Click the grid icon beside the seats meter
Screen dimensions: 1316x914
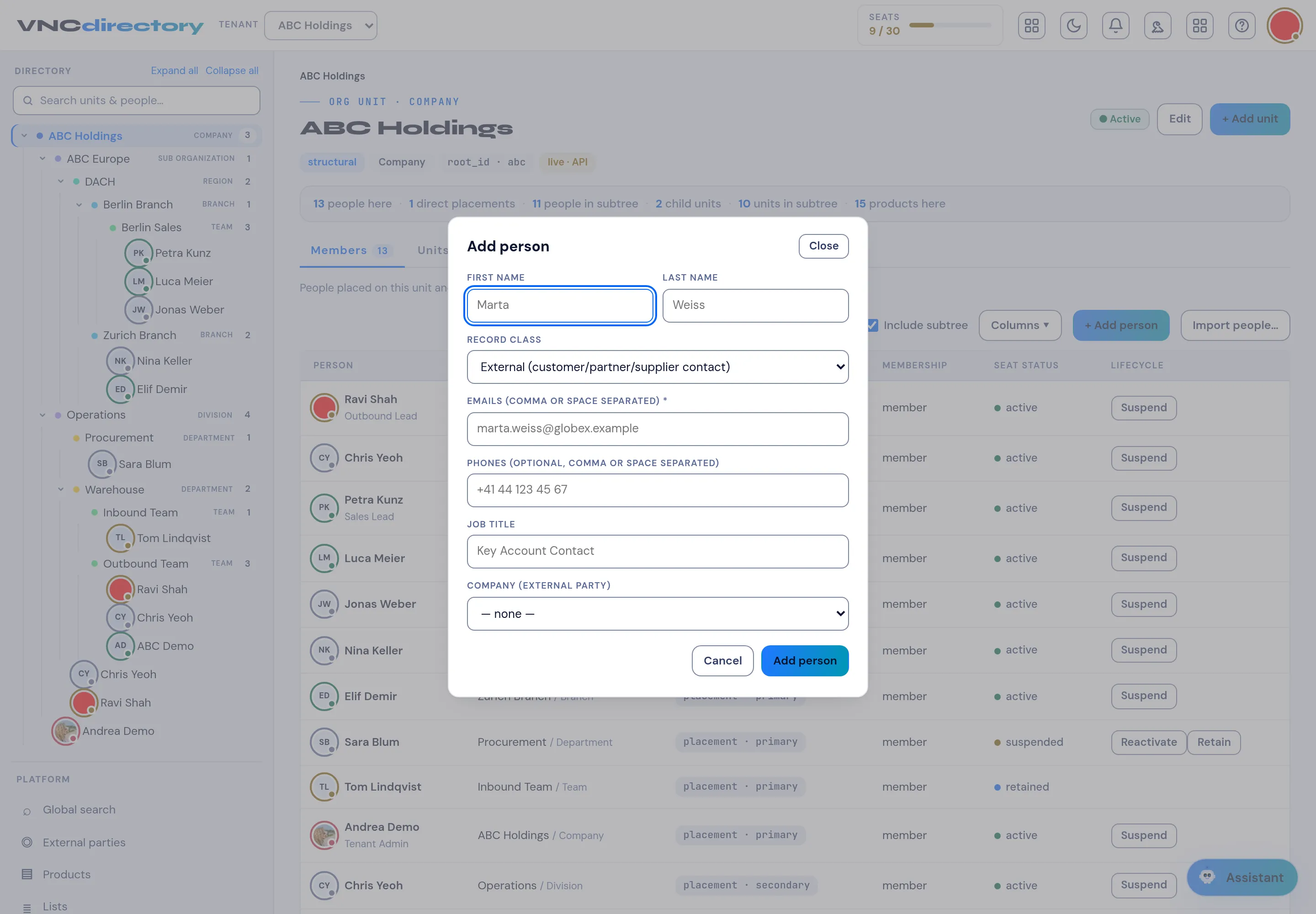(1031, 26)
